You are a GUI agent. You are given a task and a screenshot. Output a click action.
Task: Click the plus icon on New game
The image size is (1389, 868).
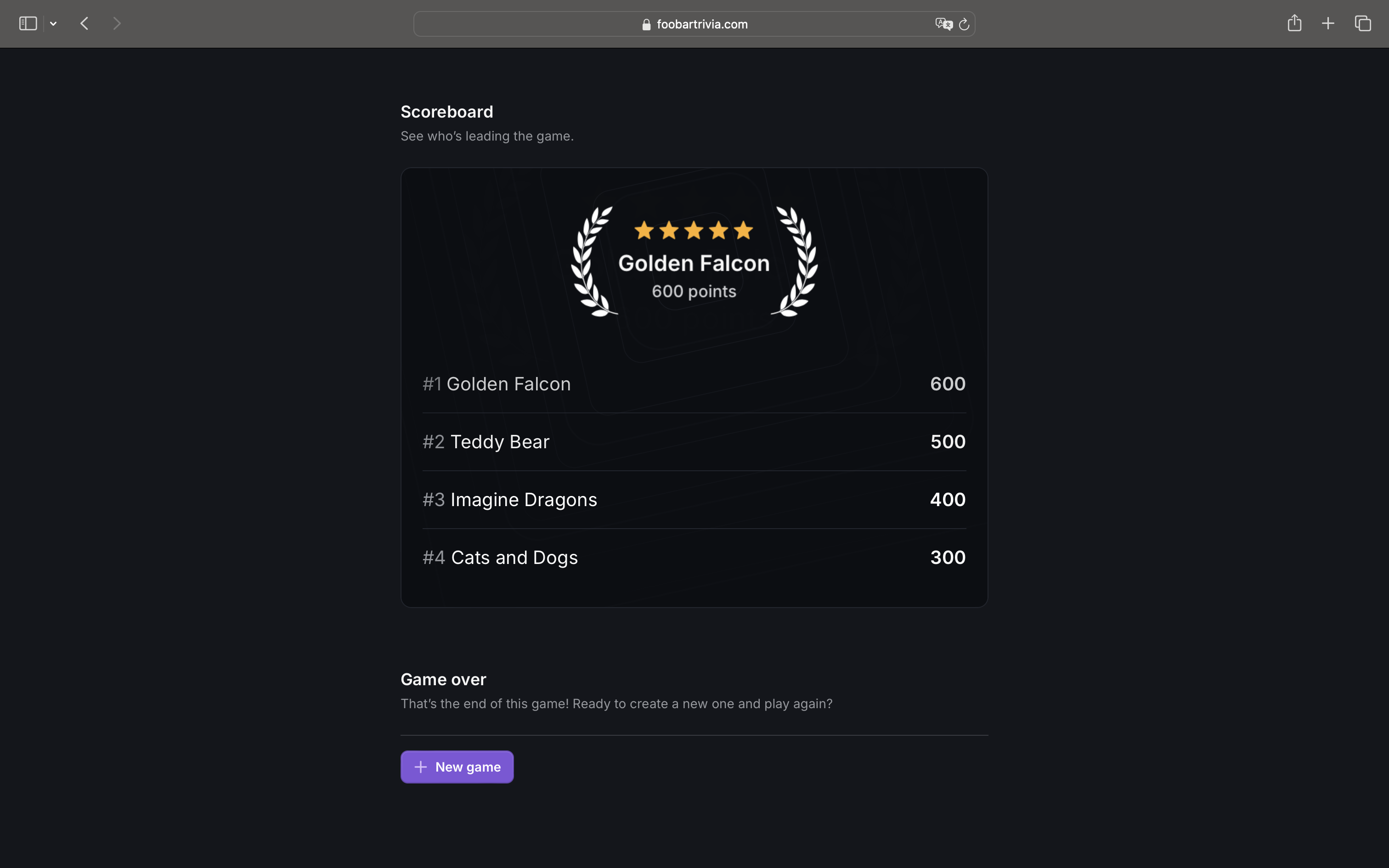(x=420, y=767)
